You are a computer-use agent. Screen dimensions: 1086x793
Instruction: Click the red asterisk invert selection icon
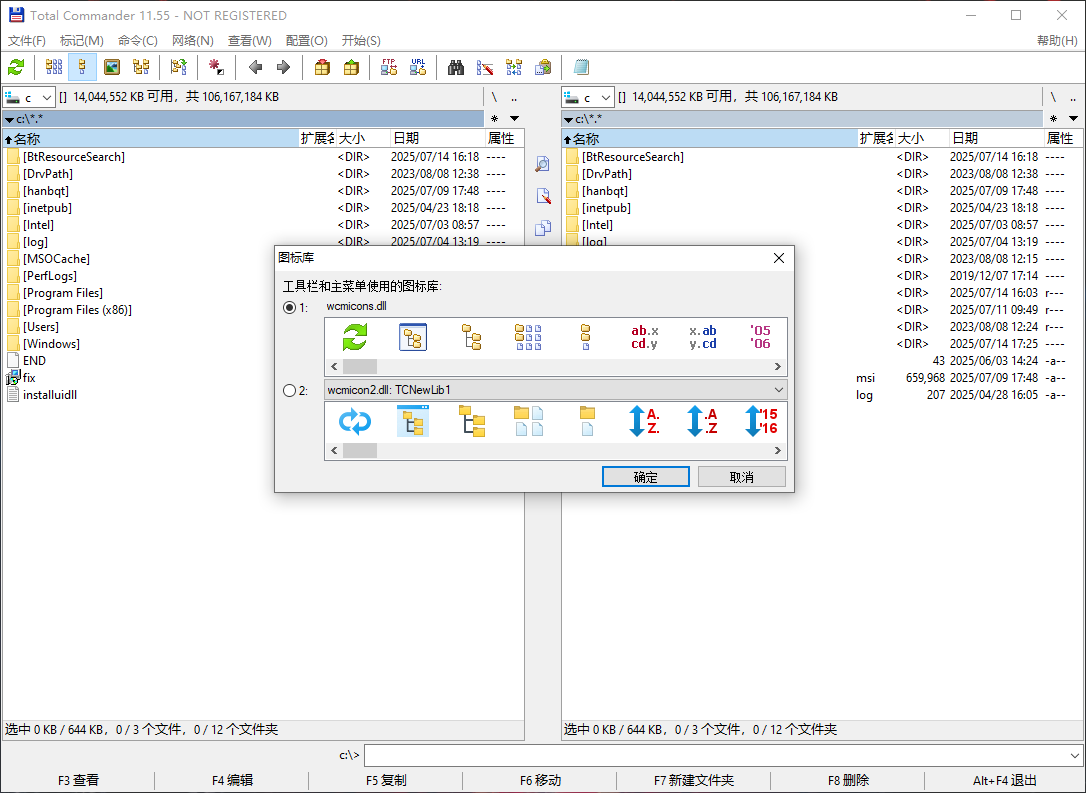coord(216,67)
